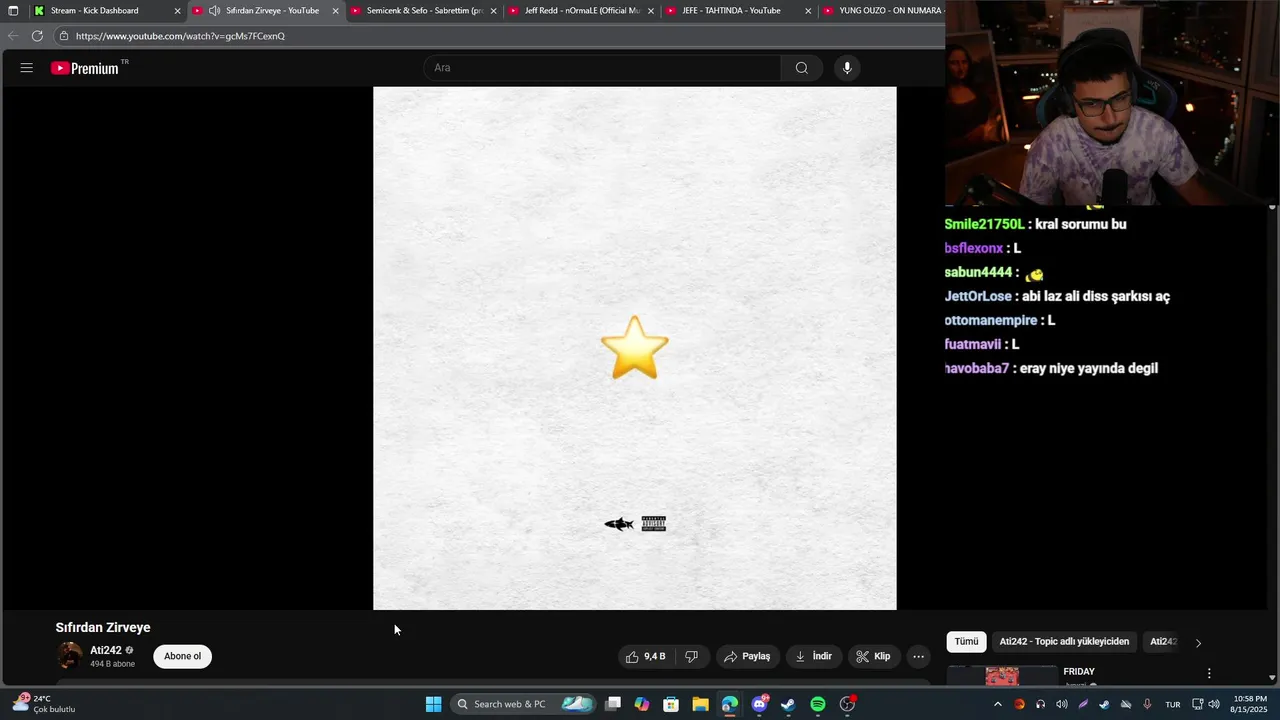Click the Sıfırdan Zirveye video title
Screen dimensions: 1280x720
click(x=103, y=628)
